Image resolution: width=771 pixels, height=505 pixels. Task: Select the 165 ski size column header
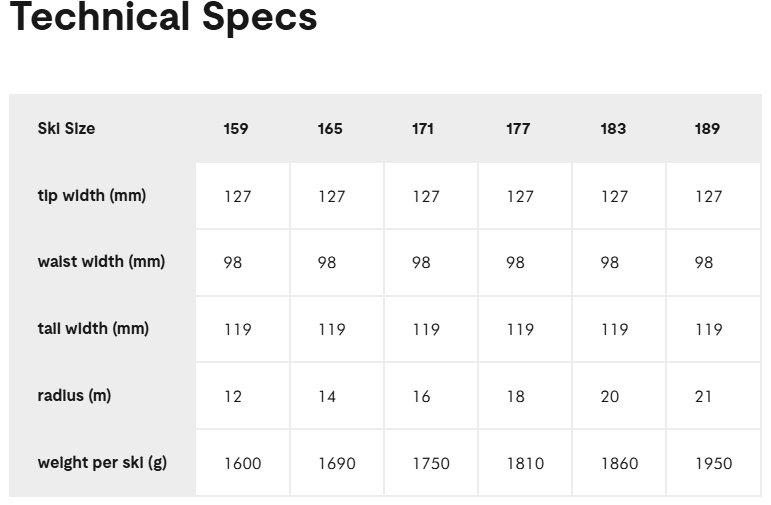[330, 129]
